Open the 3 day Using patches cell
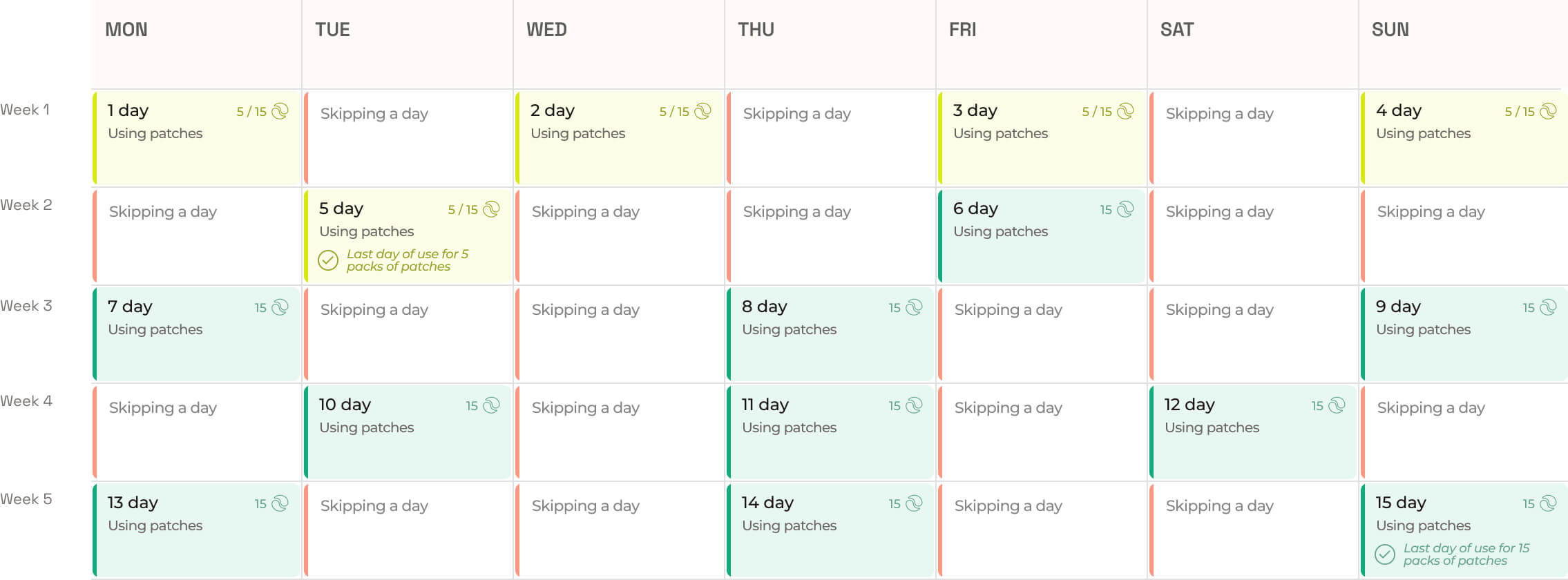 coord(1042,138)
